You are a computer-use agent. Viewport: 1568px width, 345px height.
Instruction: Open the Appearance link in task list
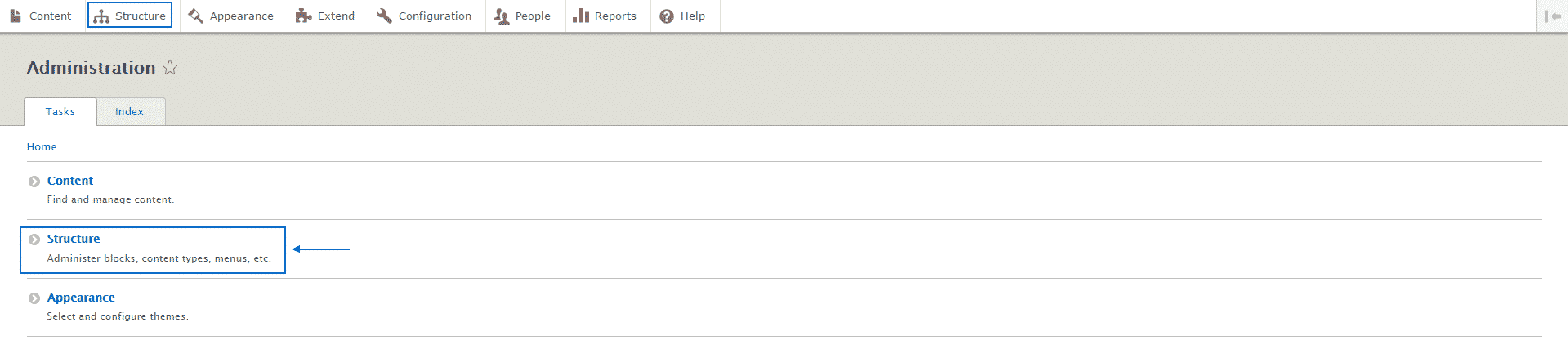click(81, 298)
